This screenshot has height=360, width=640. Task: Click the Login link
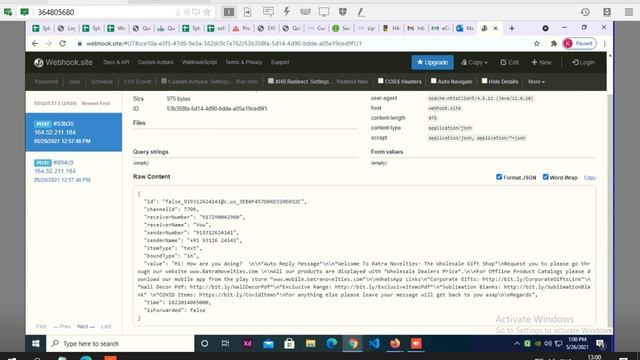coord(583,62)
